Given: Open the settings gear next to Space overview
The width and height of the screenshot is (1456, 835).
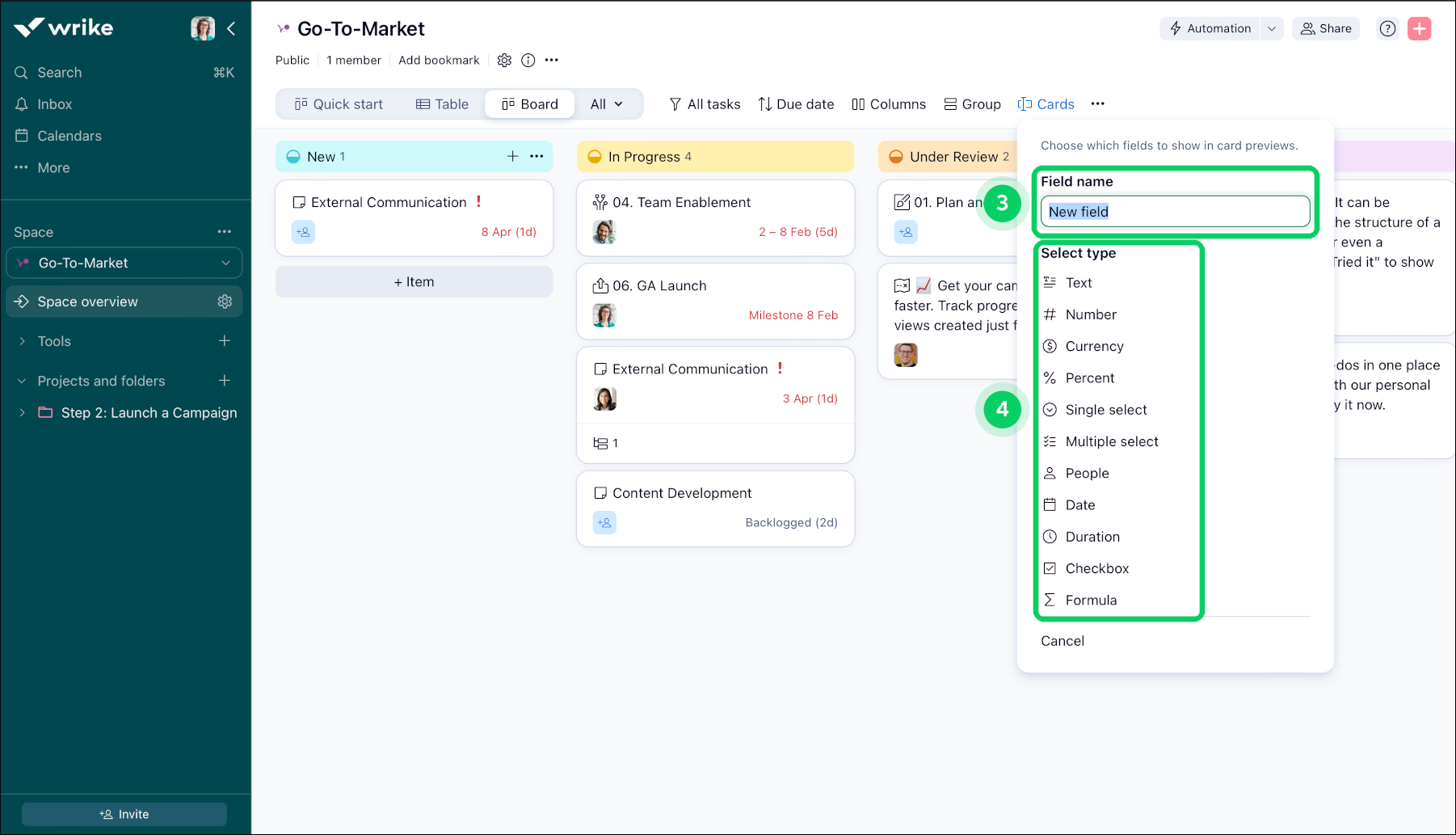Looking at the screenshot, I should tap(225, 301).
